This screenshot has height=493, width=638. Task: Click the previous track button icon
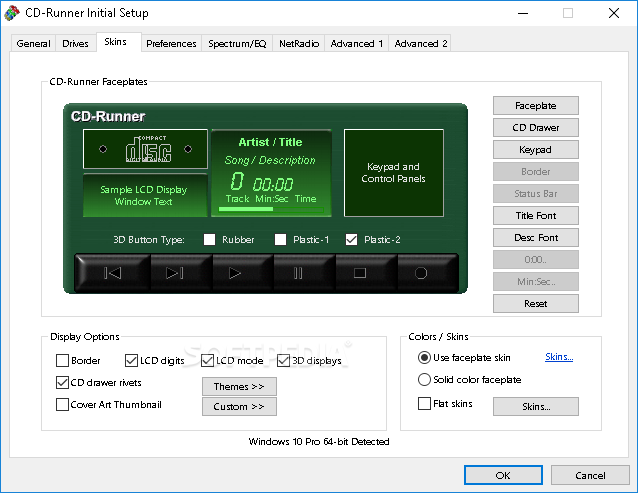(113, 273)
